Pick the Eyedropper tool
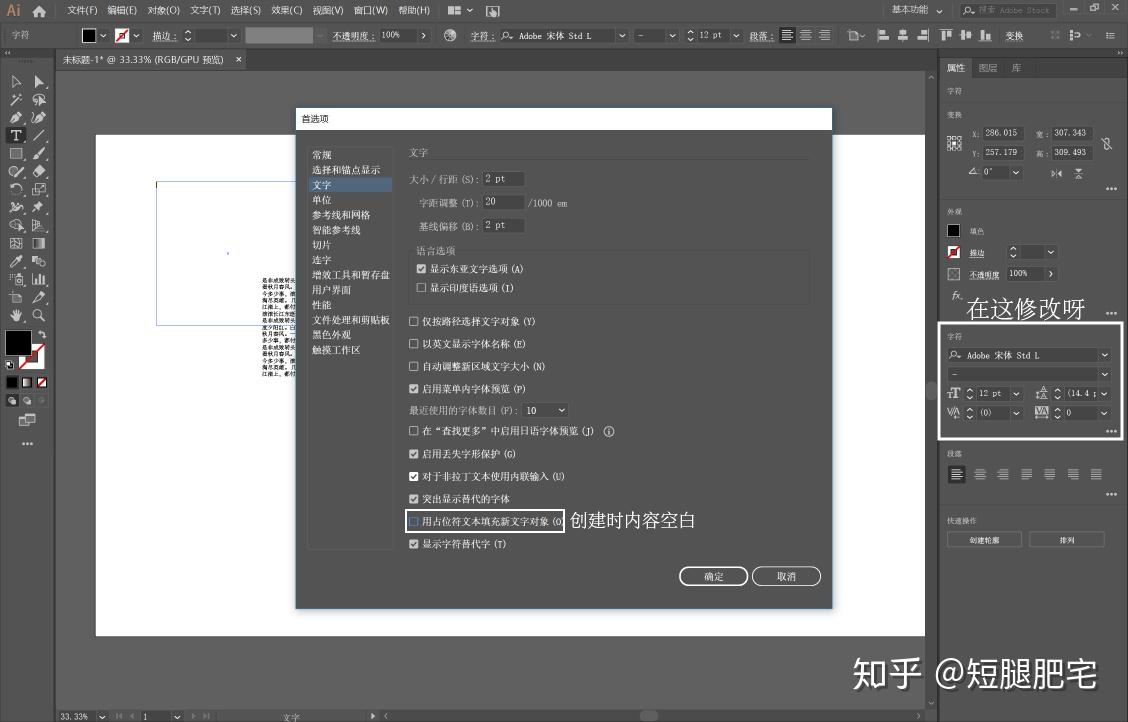Image resolution: width=1128 pixels, height=722 pixels. pos(16,261)
